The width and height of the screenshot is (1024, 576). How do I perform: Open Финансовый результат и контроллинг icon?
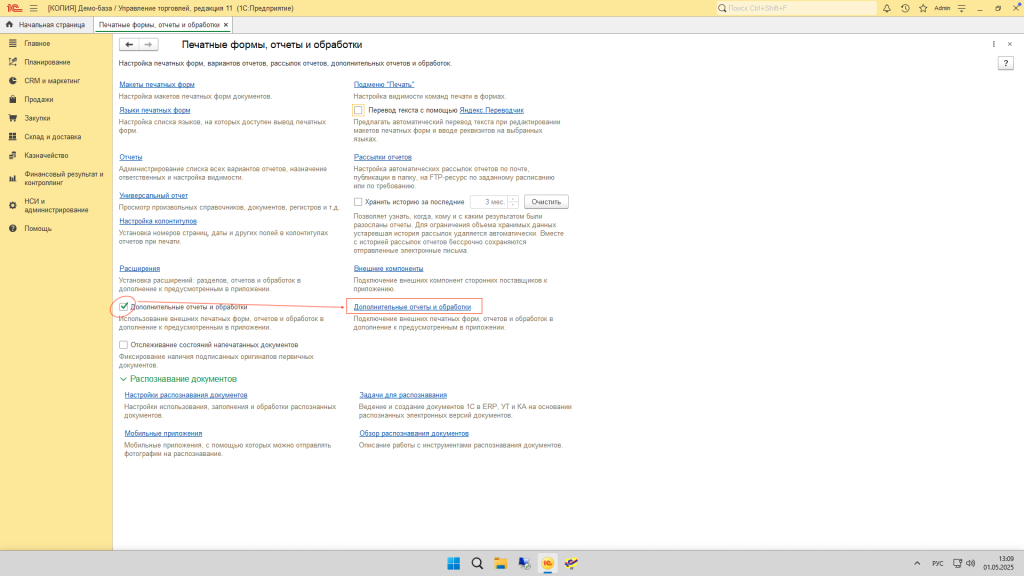(x=12, y=178)
